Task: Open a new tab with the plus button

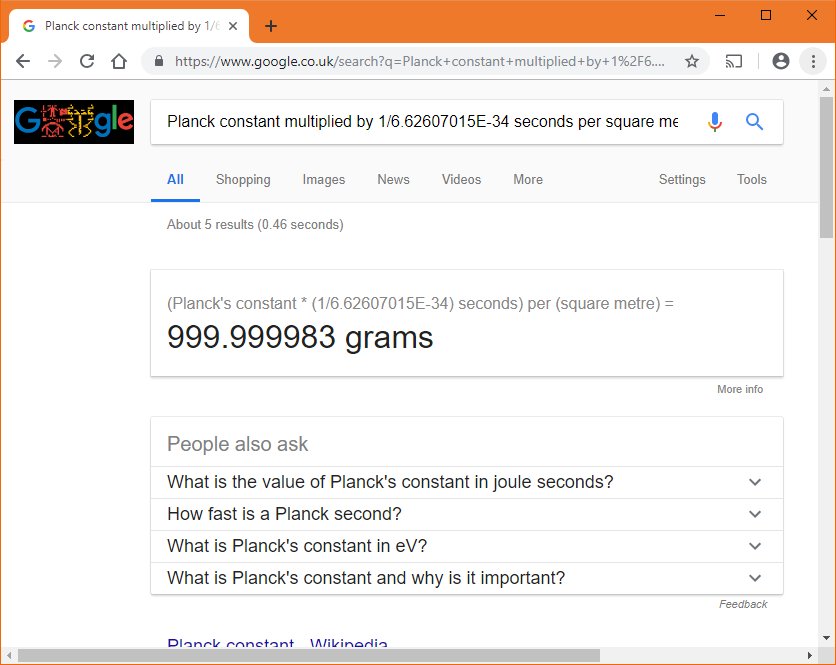Action: [x=271, y=26]
